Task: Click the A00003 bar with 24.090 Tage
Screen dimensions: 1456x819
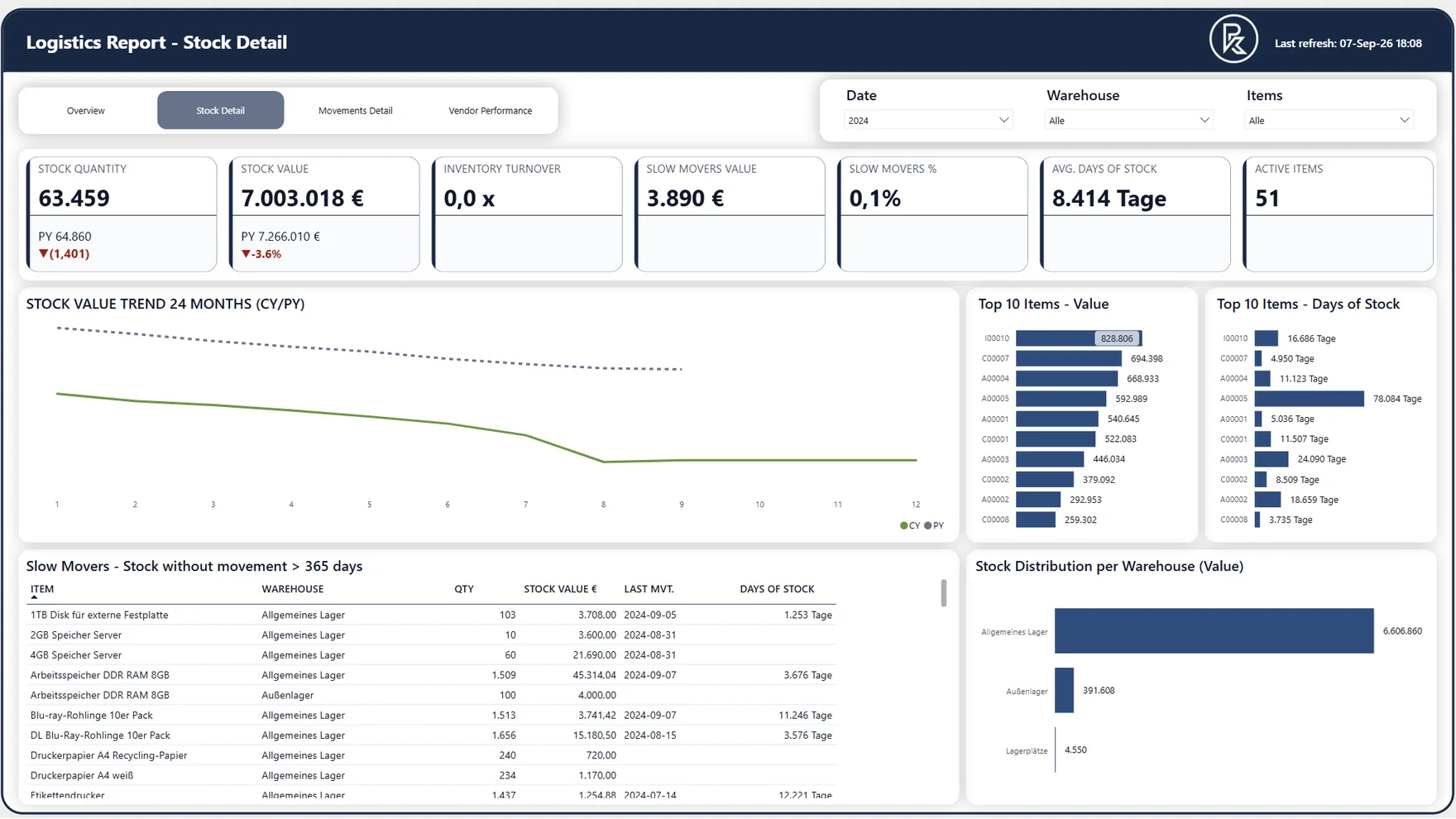Action: coord(1272,459)
